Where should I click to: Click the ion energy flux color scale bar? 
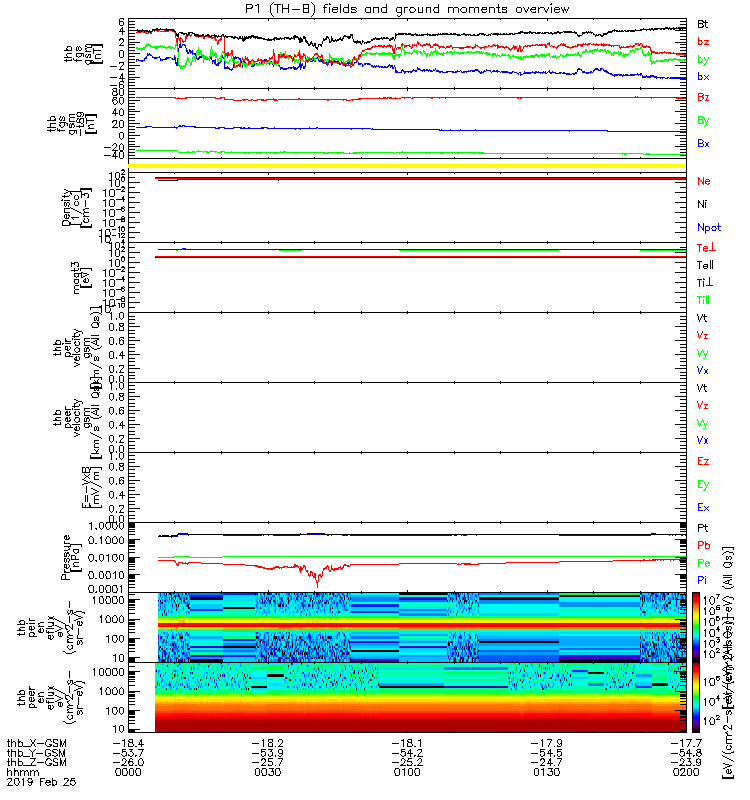(x=696, y=627)
